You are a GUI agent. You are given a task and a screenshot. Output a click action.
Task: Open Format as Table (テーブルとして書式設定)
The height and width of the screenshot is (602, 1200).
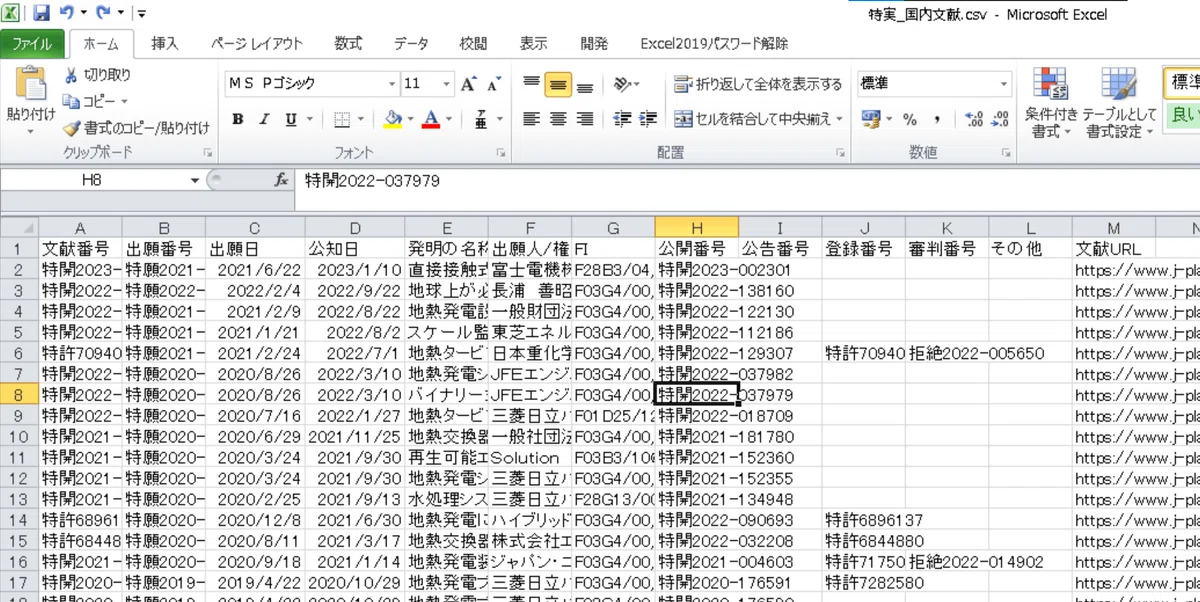[x=1120, y=104]
